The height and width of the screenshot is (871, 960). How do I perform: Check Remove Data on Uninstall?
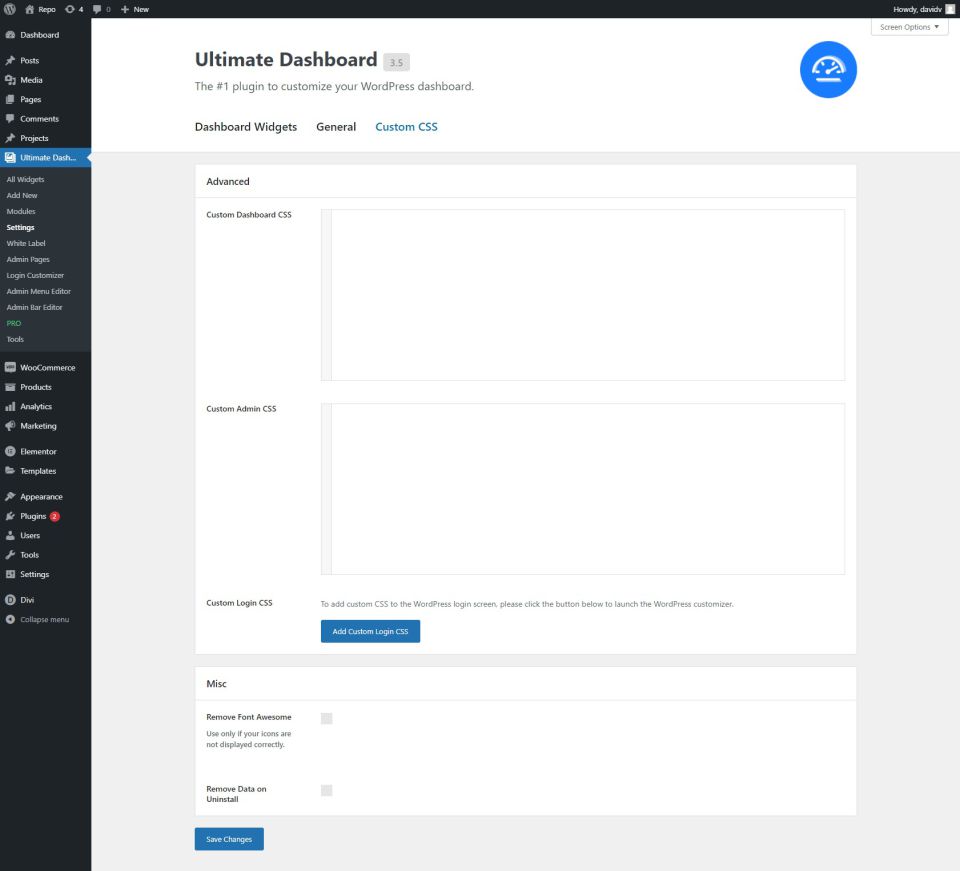[x=326, y=790]
